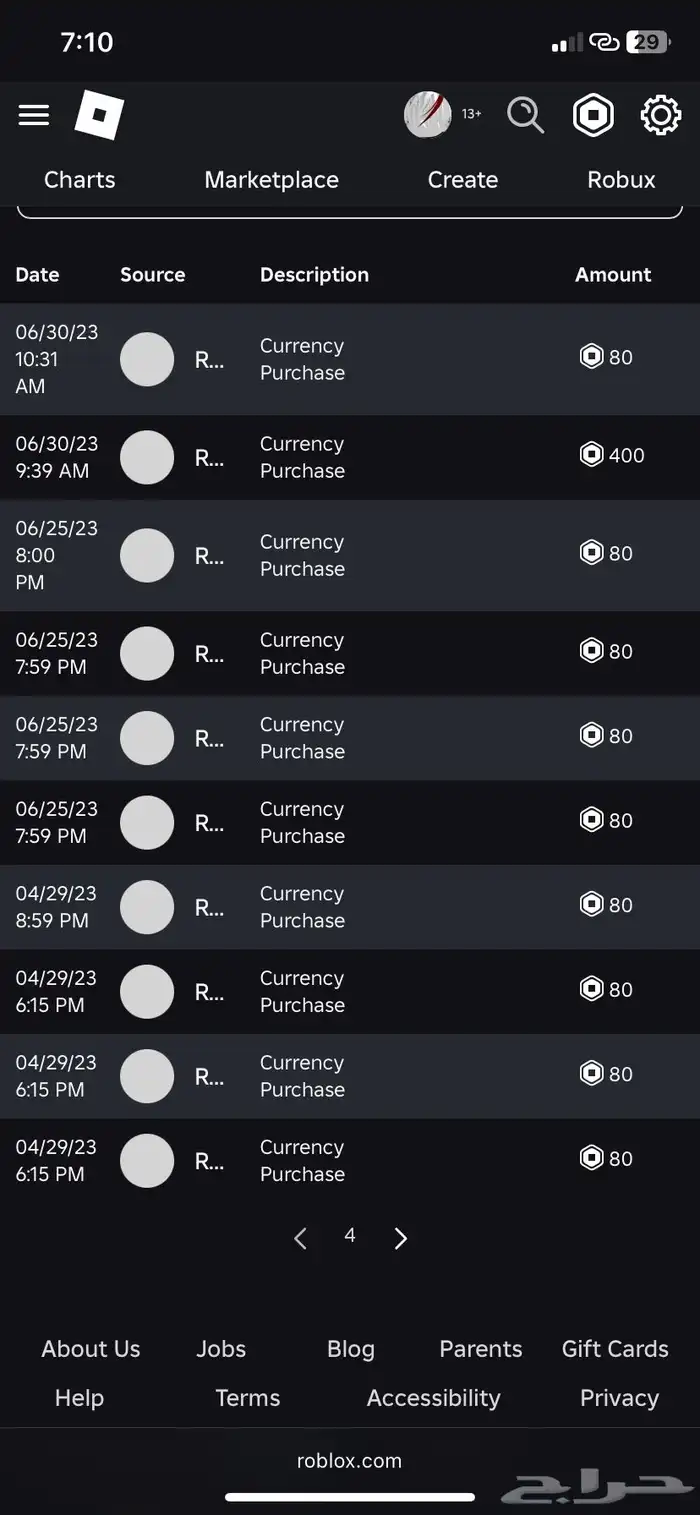Select the Create tab
Viewport: 700px width, 1515px height.
point(462,180)
